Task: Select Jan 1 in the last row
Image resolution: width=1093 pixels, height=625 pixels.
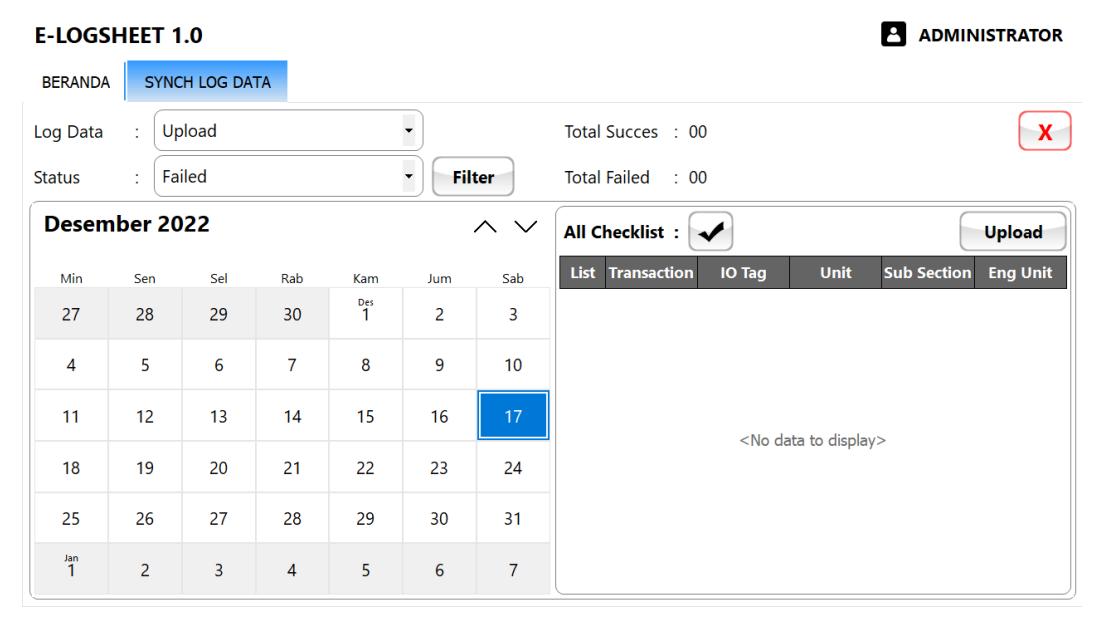Action: point(71,569)
